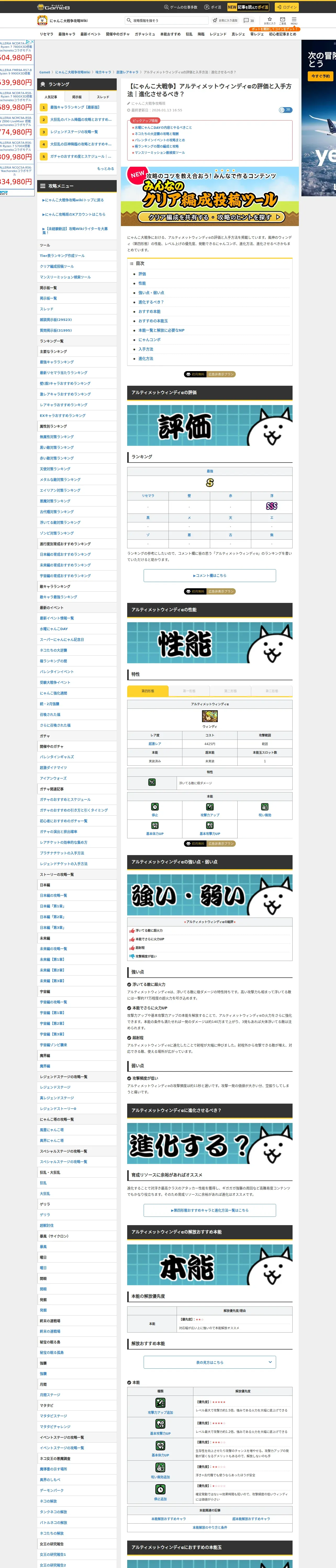Click the ウィンディ character portrait icon
The width and height of the screenshot is (336, 1568).
210,716
